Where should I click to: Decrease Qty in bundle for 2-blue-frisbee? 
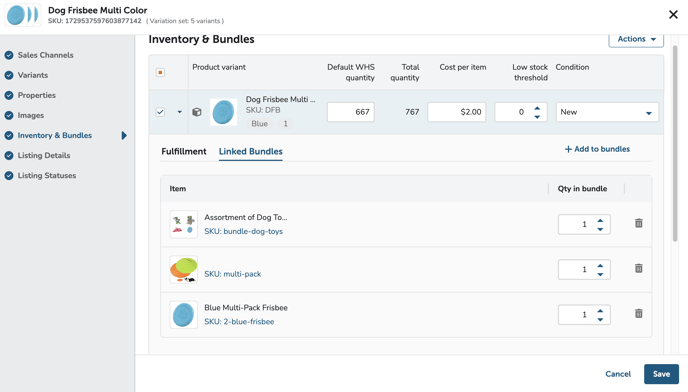click(600, 320)
